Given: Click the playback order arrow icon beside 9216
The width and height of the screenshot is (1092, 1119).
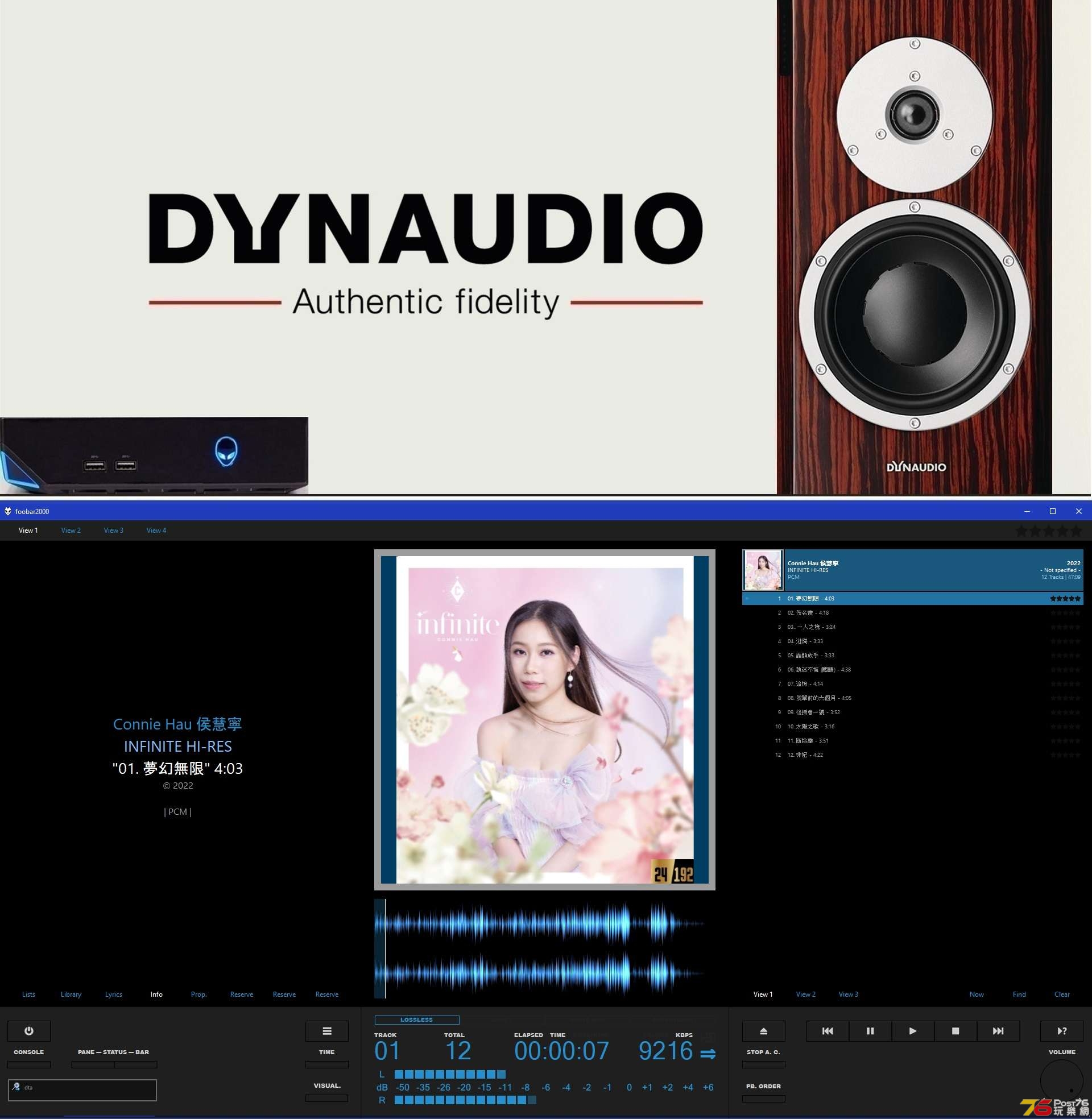Looking at the screenshot, I should pyautogui.click(x=708, y=1054).
